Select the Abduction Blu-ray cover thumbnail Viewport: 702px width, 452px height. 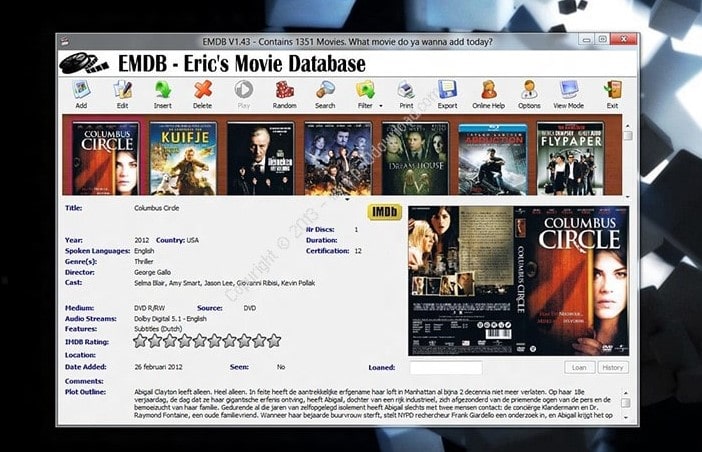coord(493,159)
